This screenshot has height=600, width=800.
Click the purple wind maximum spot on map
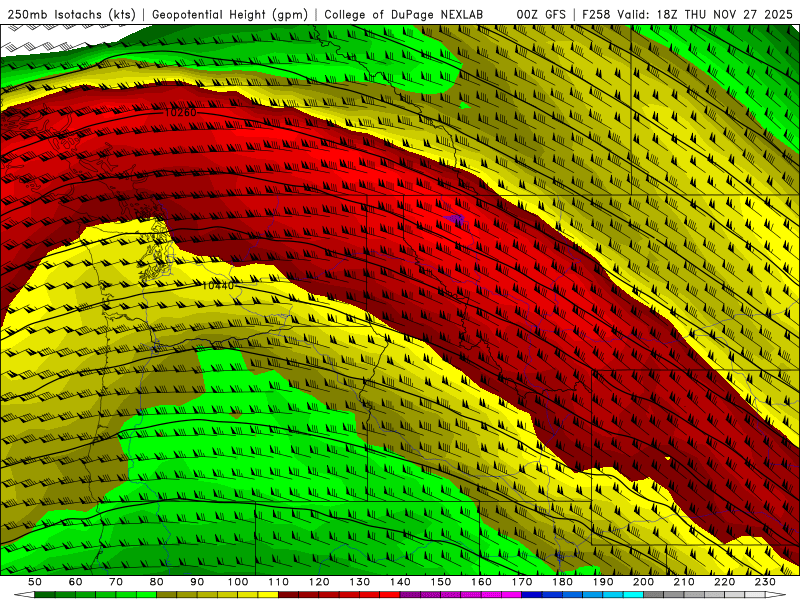coord(454,219)
